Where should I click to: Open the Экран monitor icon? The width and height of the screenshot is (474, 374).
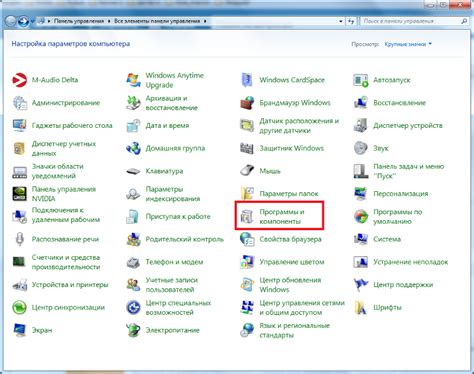(19, 330)
